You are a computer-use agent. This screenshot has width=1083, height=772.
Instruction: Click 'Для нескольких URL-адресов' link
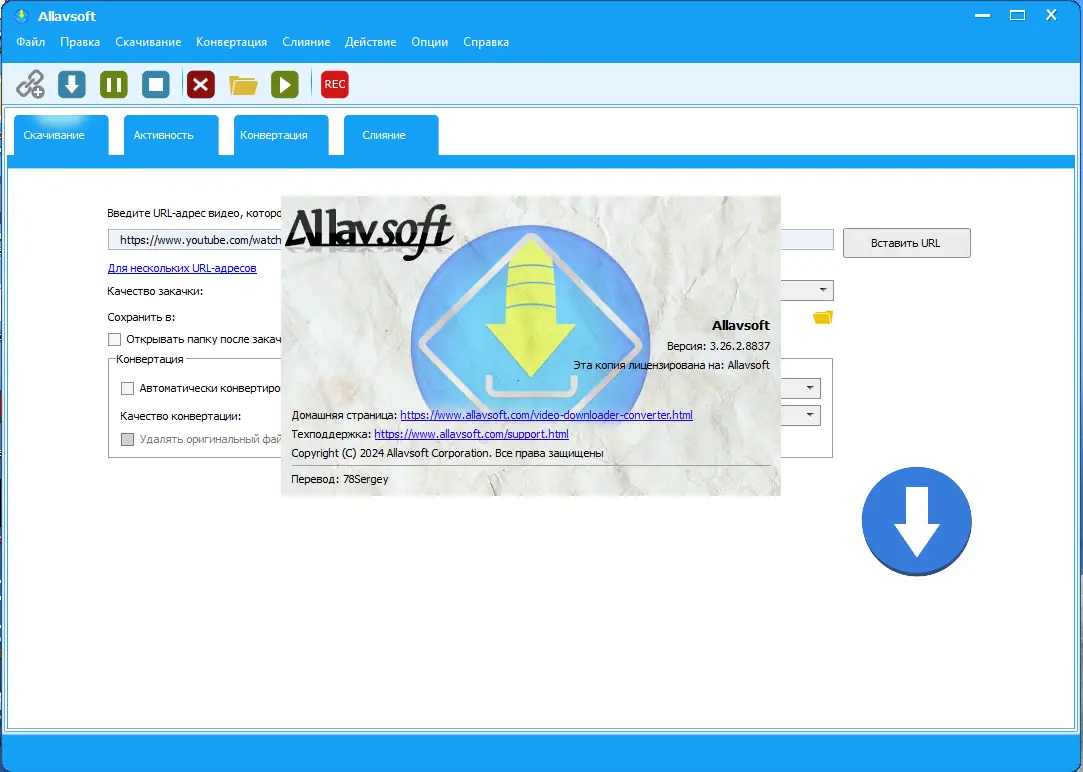tap(182, 268)
